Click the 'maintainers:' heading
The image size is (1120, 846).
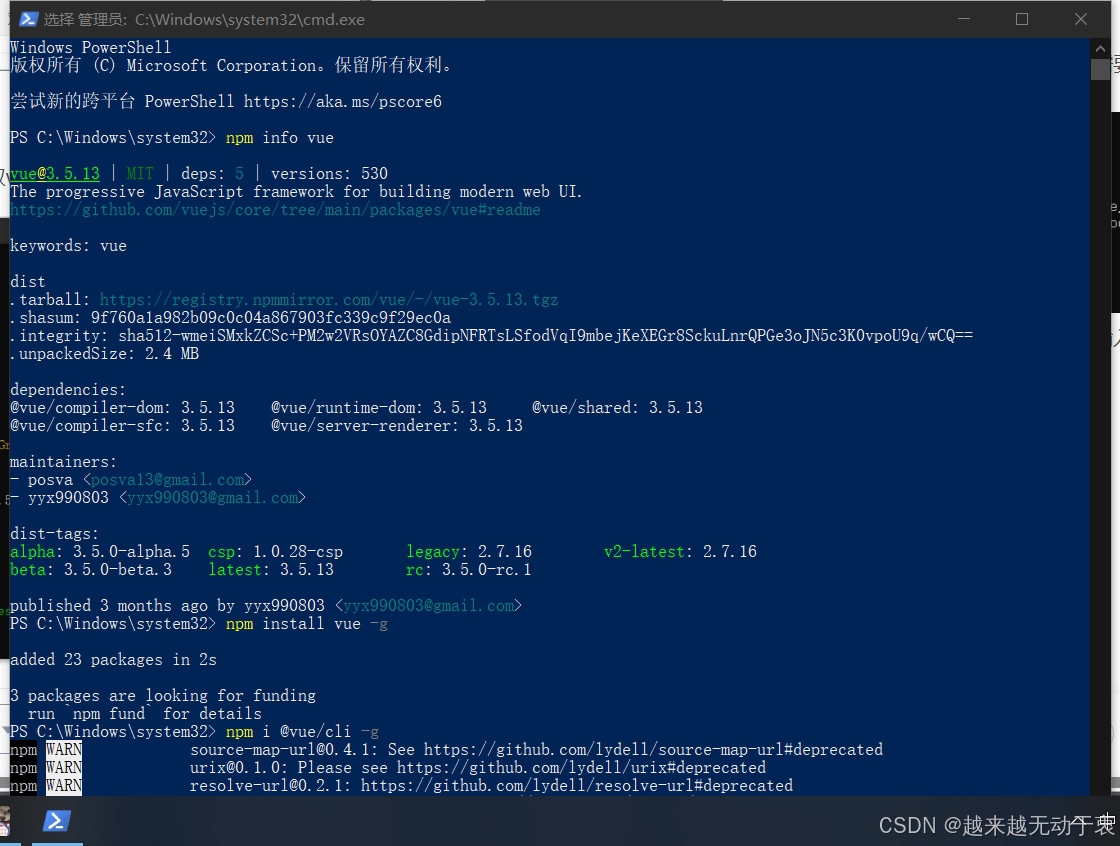point(63,462)
